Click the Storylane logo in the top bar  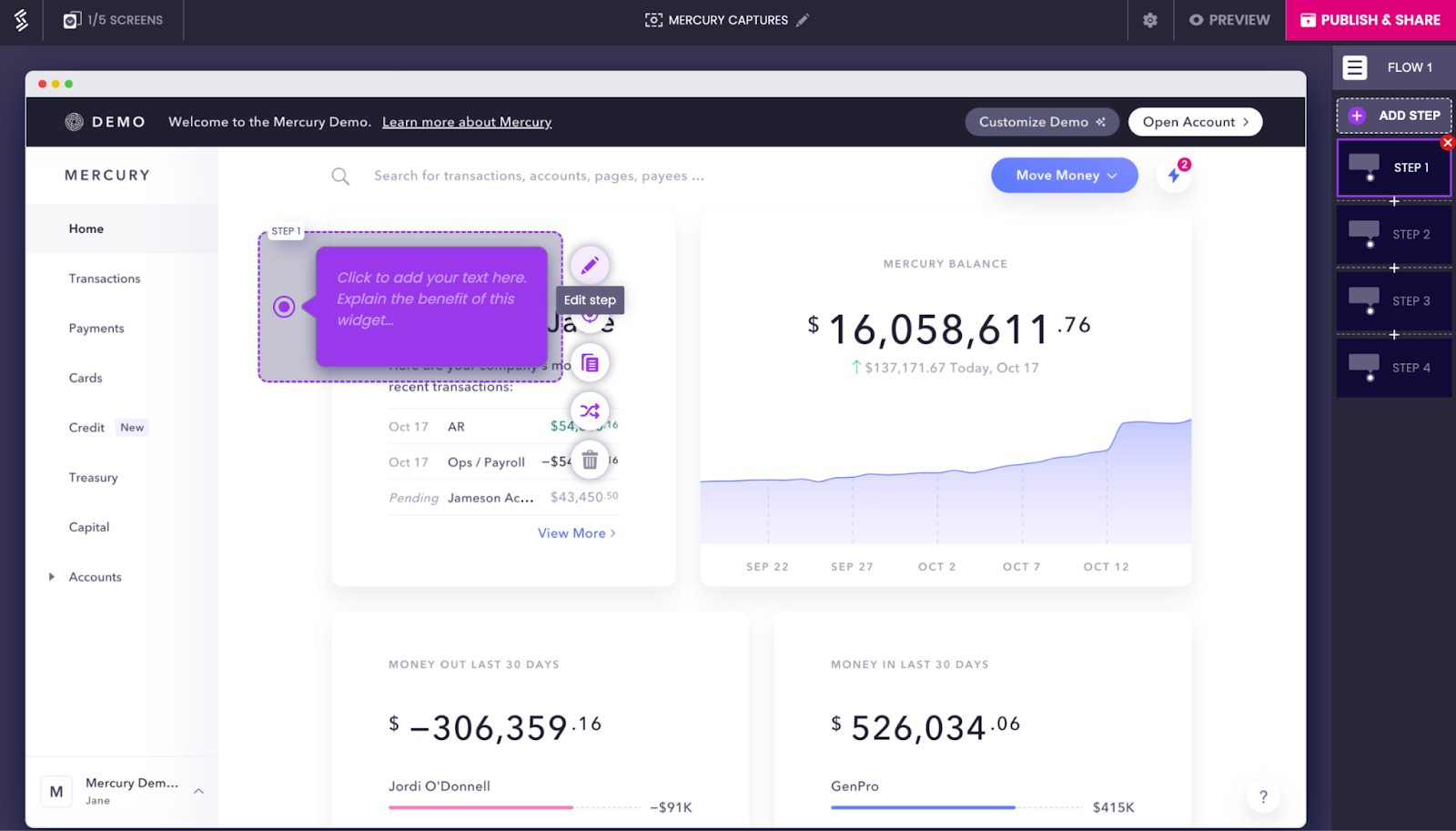pyautogui.click(x=21, y=20)
